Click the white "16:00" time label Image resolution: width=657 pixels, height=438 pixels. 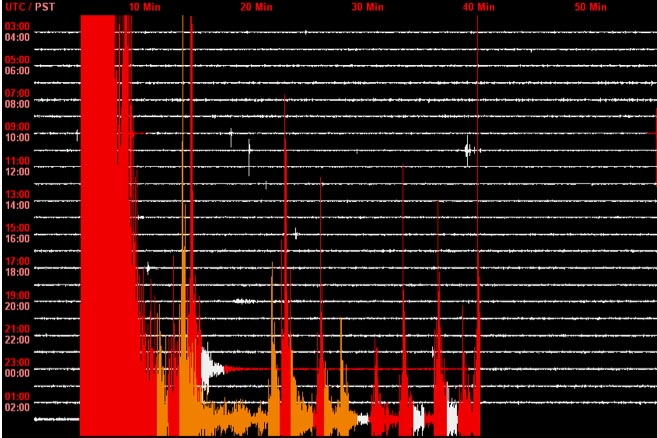pyautogui.click(x=17, y=239)
